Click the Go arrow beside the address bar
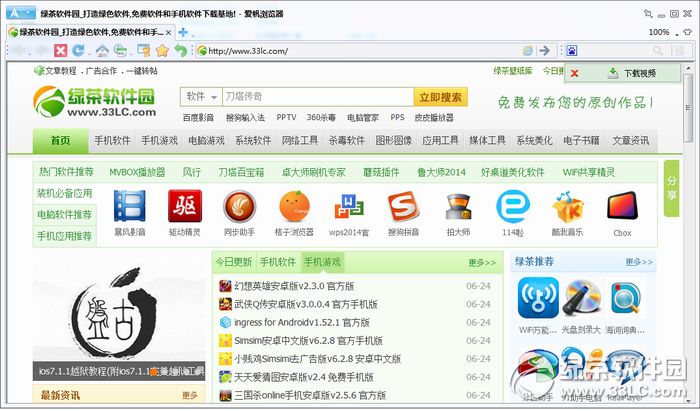700x411 pixels. tap(544, 50)
